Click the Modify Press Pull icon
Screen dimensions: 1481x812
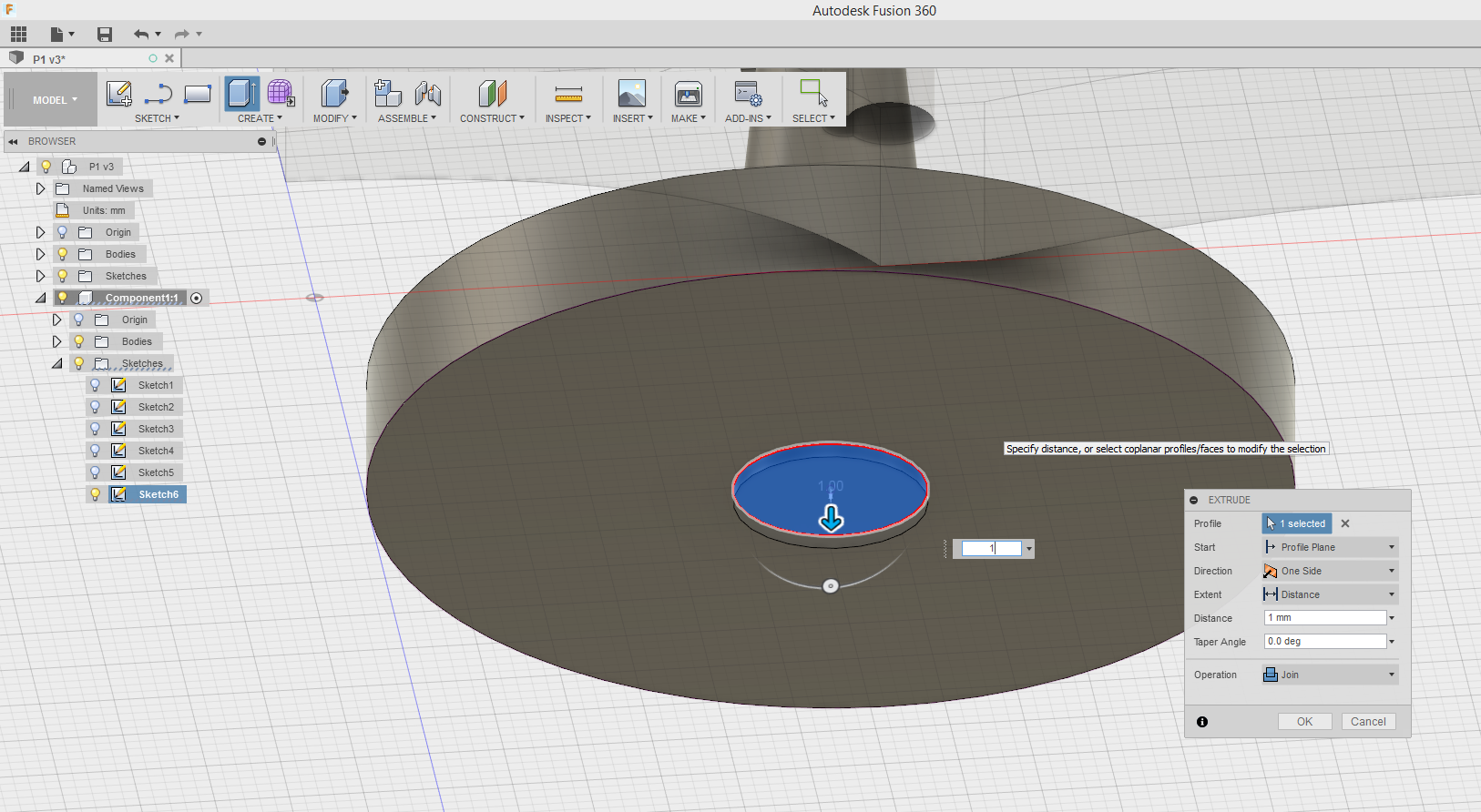334,93
